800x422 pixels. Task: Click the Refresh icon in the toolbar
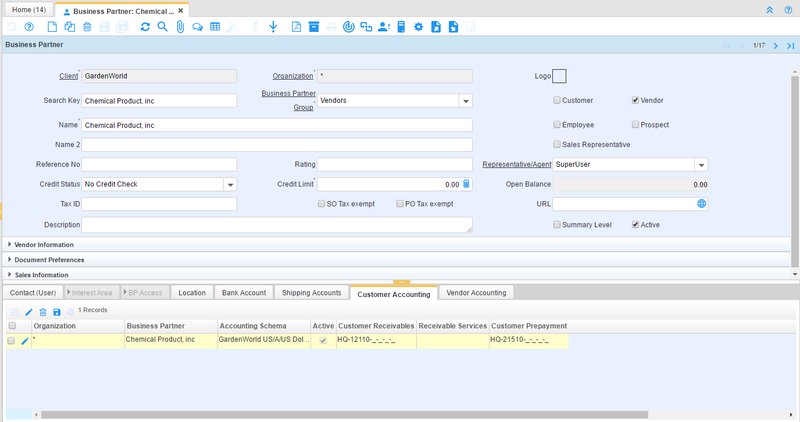pos(145,27)
